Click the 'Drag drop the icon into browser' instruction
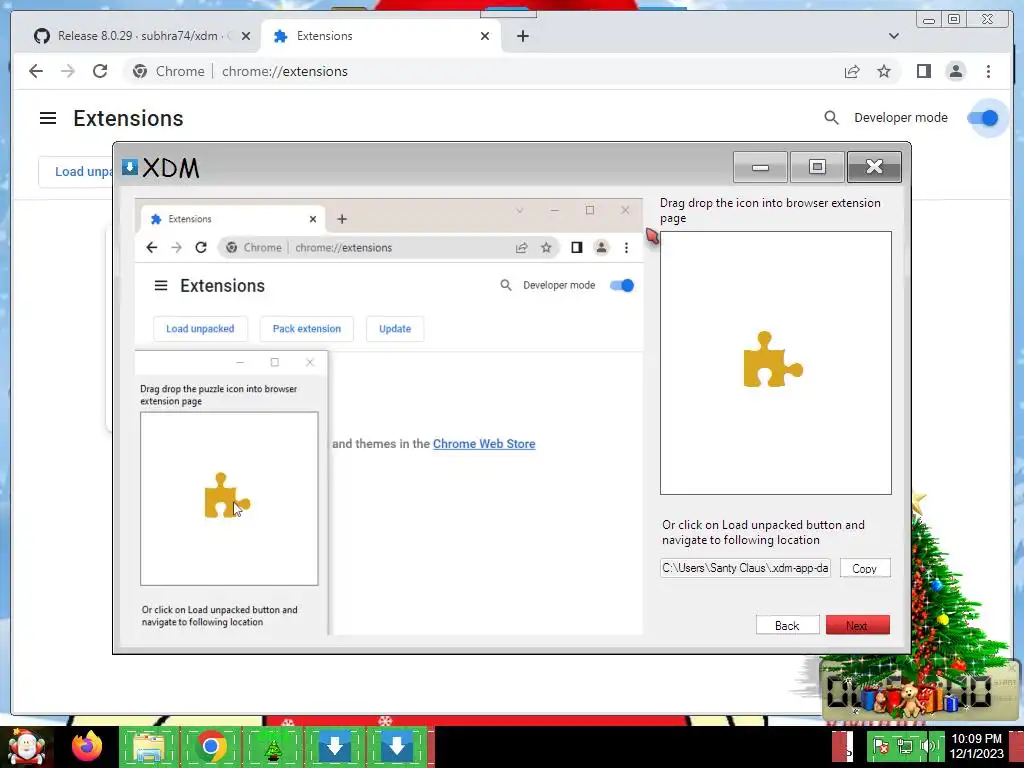Viewport: 1024px width, 768px height. click(x=770, y=210)
